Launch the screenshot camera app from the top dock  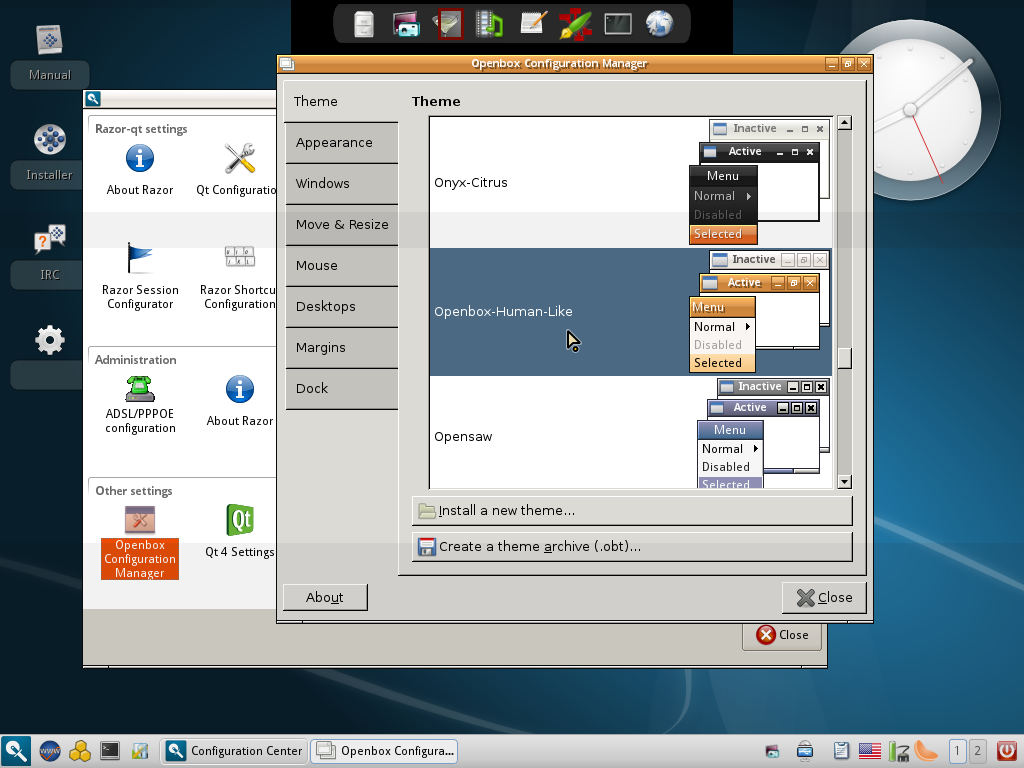[x=406, y=24]
